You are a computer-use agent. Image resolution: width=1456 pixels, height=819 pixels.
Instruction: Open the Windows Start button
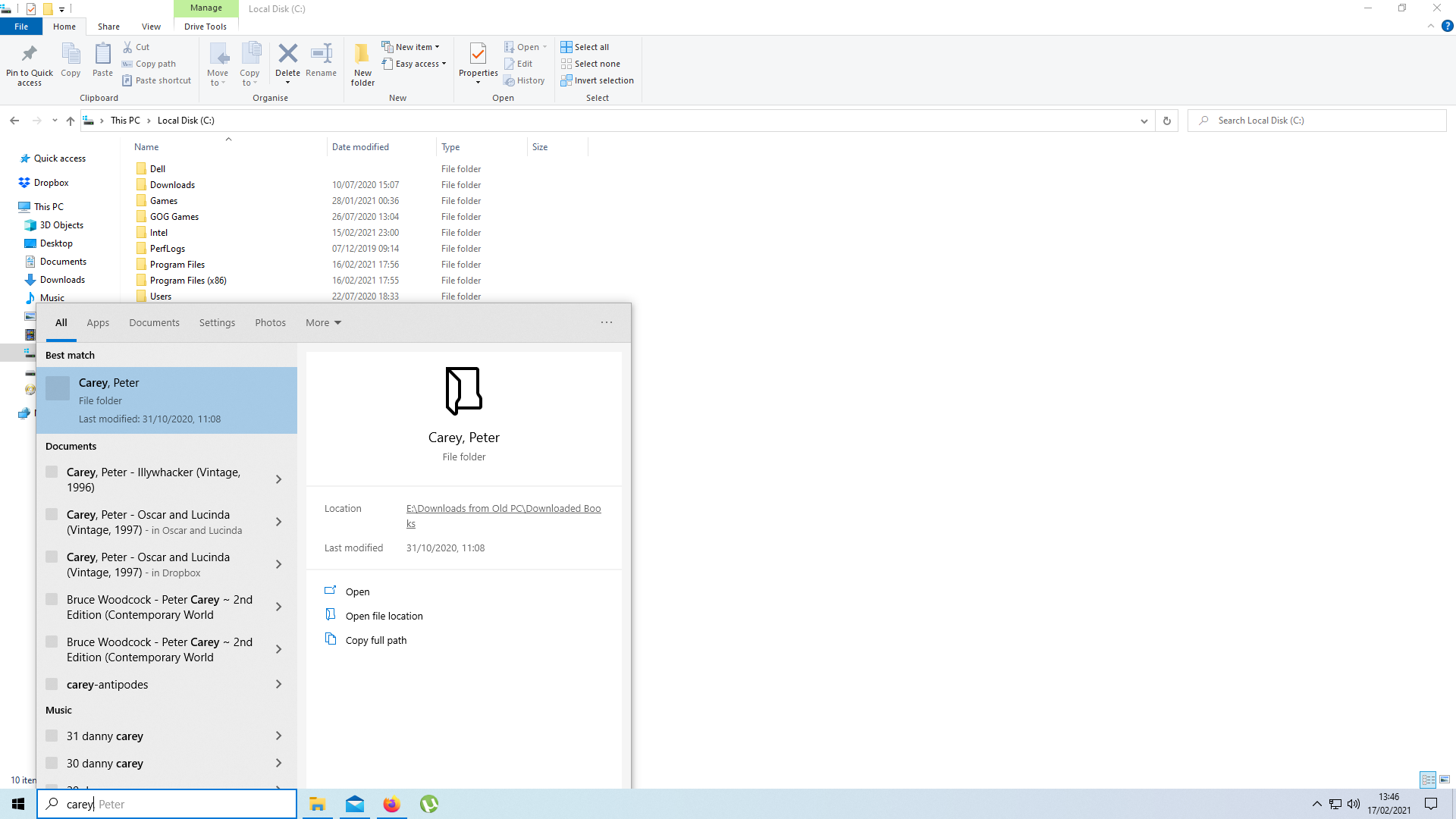click(18, 804)
